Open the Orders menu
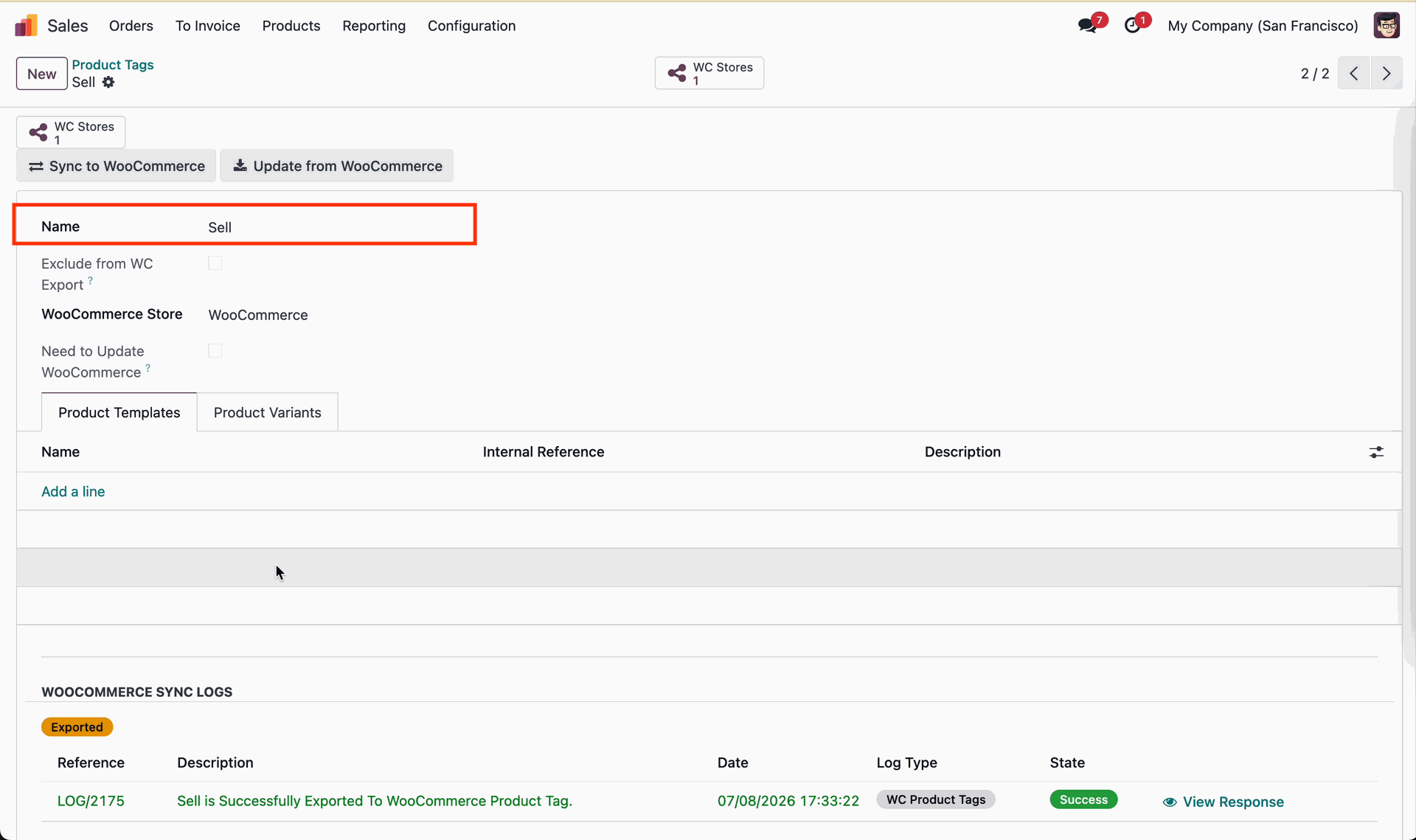This screenshot has width=1416, height=840. [x=131, y=26]
